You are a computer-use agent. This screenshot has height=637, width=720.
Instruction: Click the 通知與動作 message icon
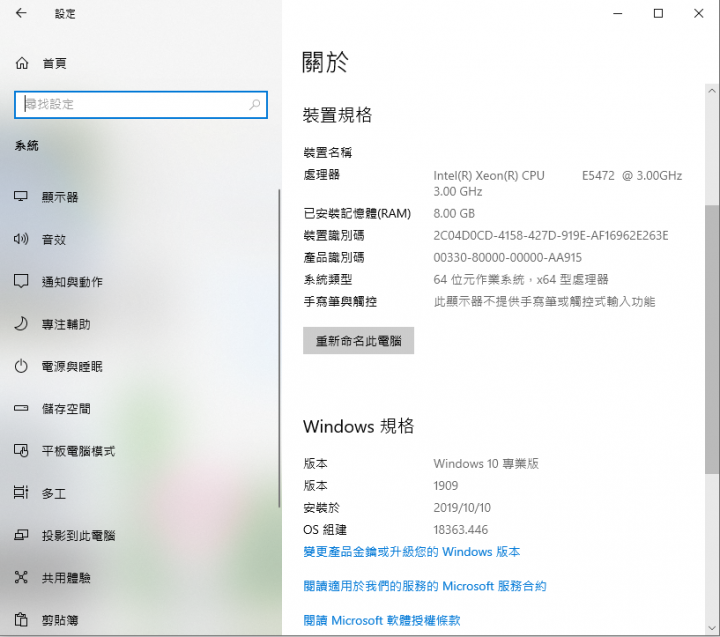[x=21, y=282]
